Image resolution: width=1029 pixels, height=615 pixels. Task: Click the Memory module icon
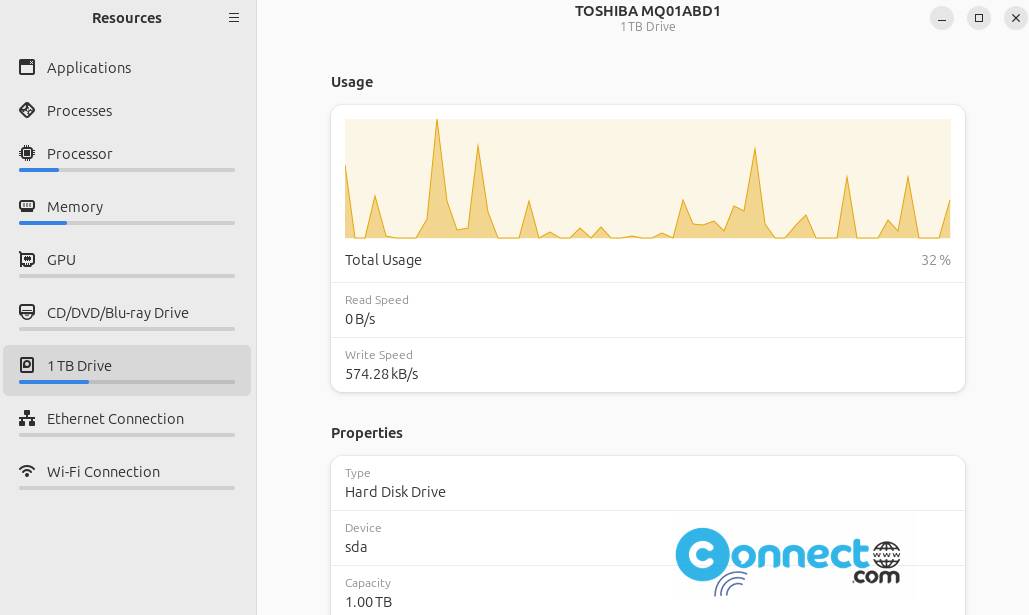click(27, 206)
